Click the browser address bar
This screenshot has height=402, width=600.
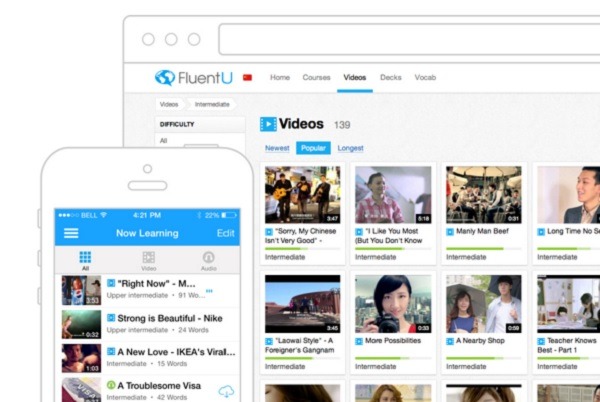tap(409, 39)
